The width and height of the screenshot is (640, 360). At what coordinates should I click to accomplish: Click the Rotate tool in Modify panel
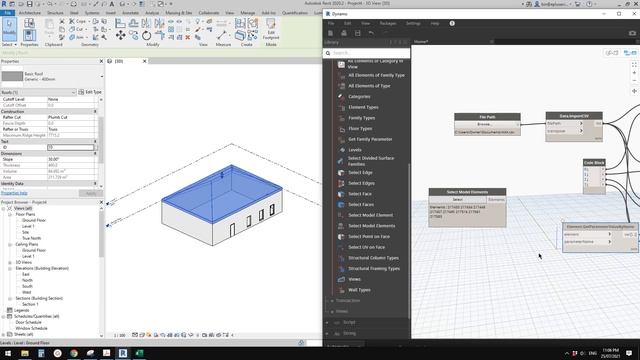coord(147,36)
